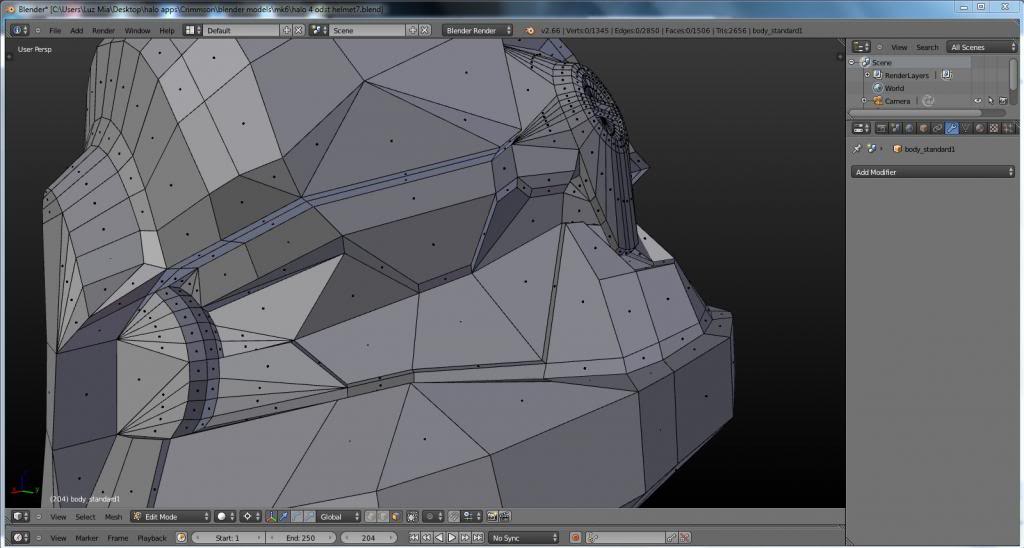Open the Mesh menu
The width and height of the screenshot is (1024, 548).
click(x=113, y=517)
